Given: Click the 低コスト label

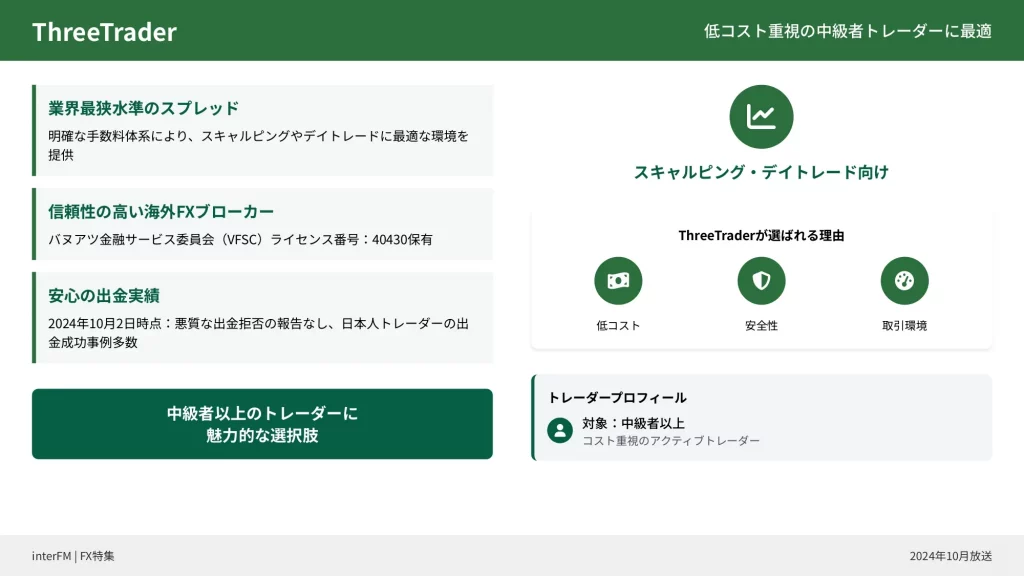Looking at the screenshot, I should 618,326.
